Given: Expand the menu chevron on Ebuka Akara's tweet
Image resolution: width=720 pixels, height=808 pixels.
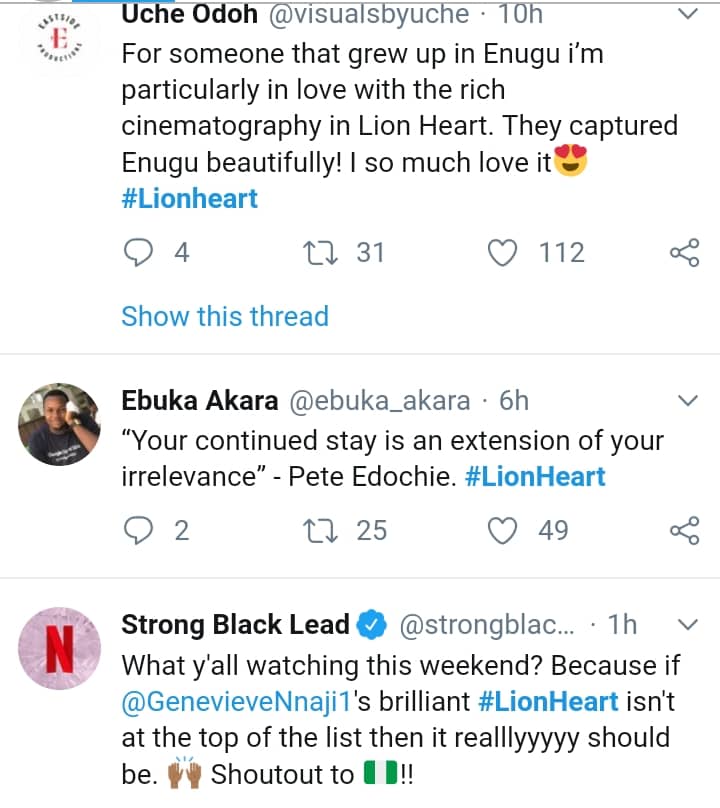Looking at the screenshot, I should [x=688, y=402].
